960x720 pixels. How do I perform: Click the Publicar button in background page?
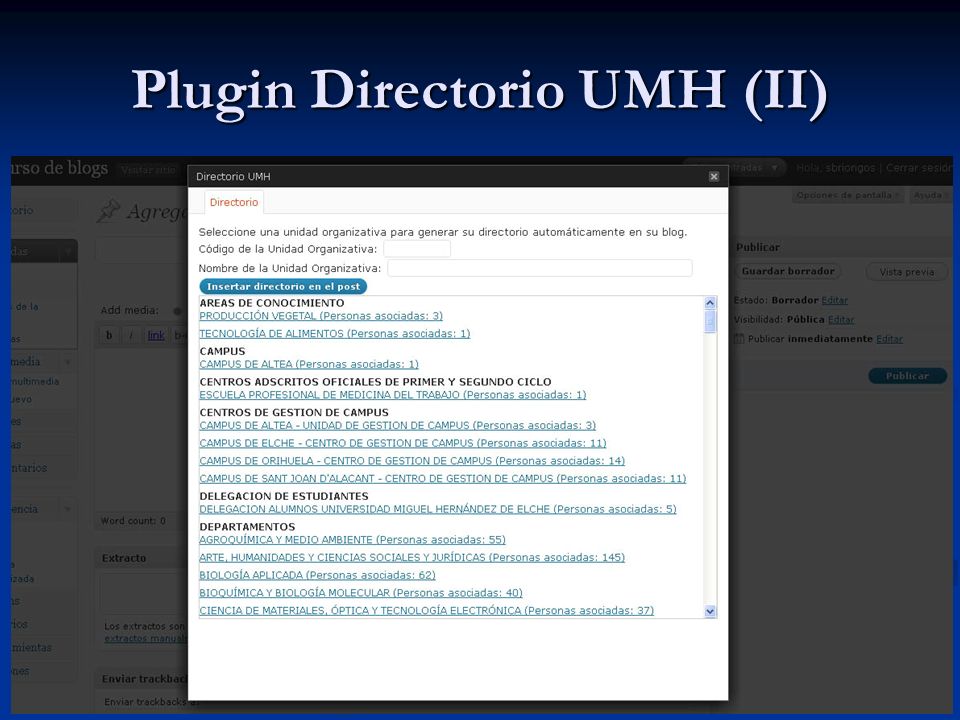pyautogui.click(x=907, y=376)
